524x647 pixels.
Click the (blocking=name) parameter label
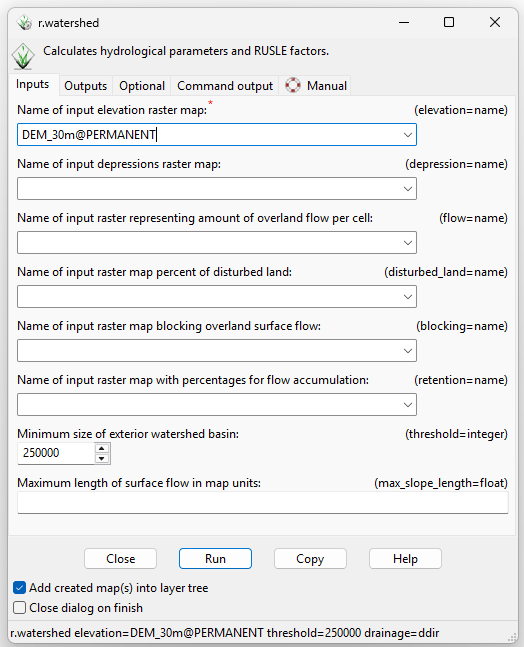tap(462, 326)
